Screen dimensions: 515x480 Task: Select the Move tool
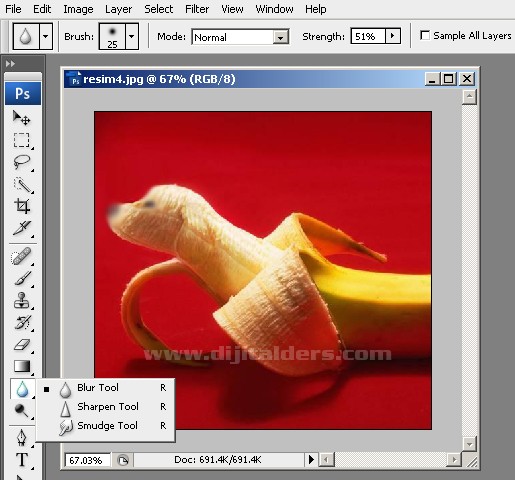22,118
